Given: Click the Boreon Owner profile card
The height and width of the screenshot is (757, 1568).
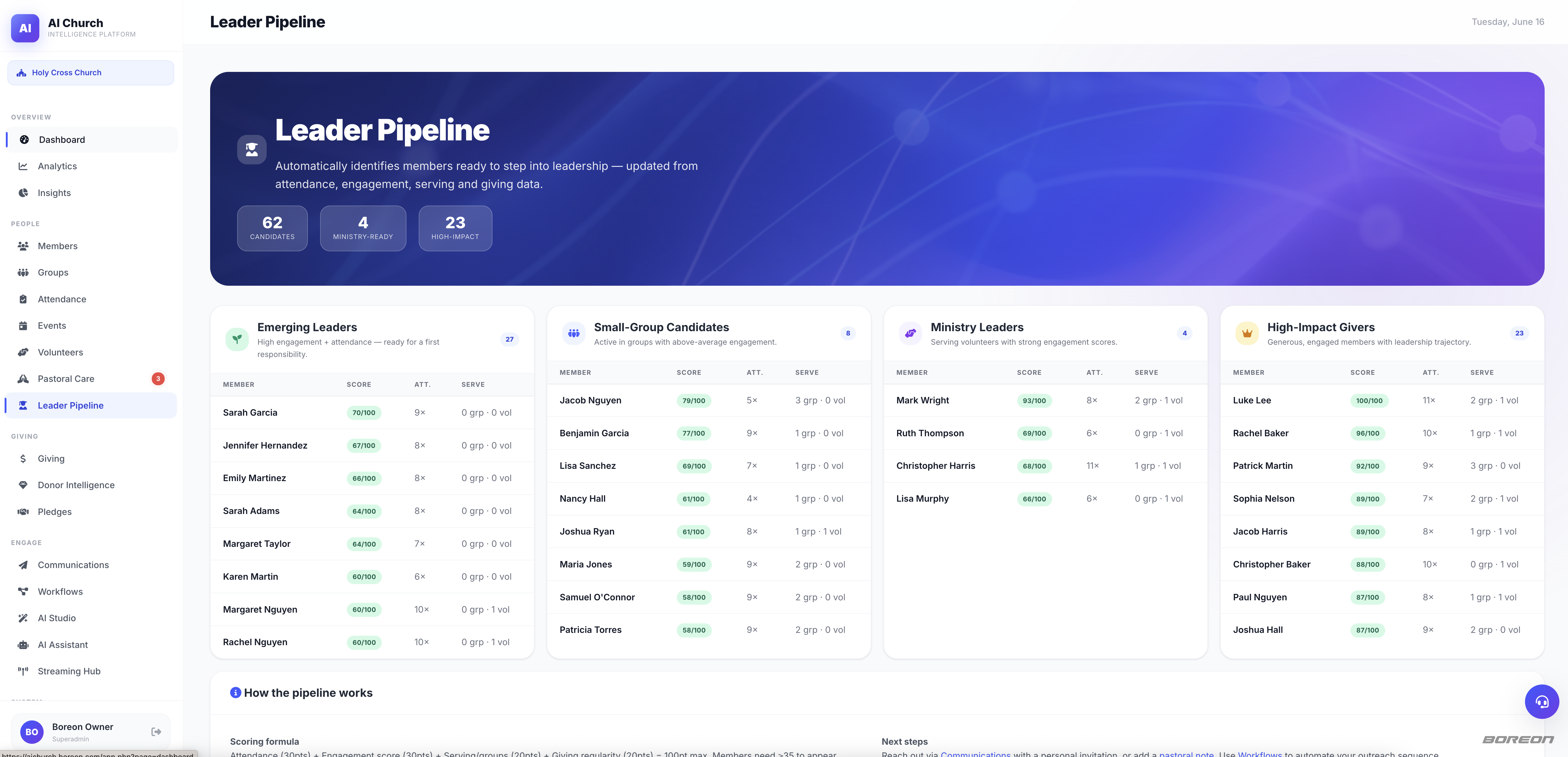Looking at the screenshot, I should coord(91,732).
